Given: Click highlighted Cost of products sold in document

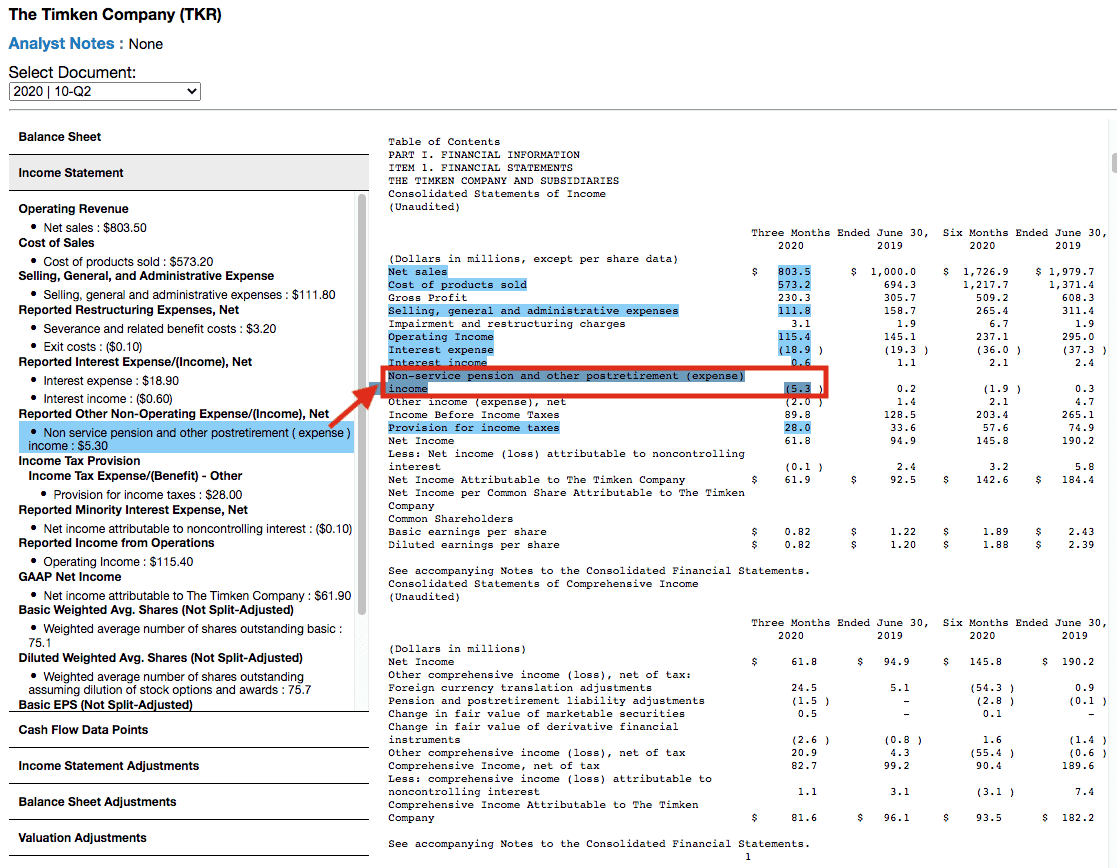Looking at the screenshot, I should 457,284.
